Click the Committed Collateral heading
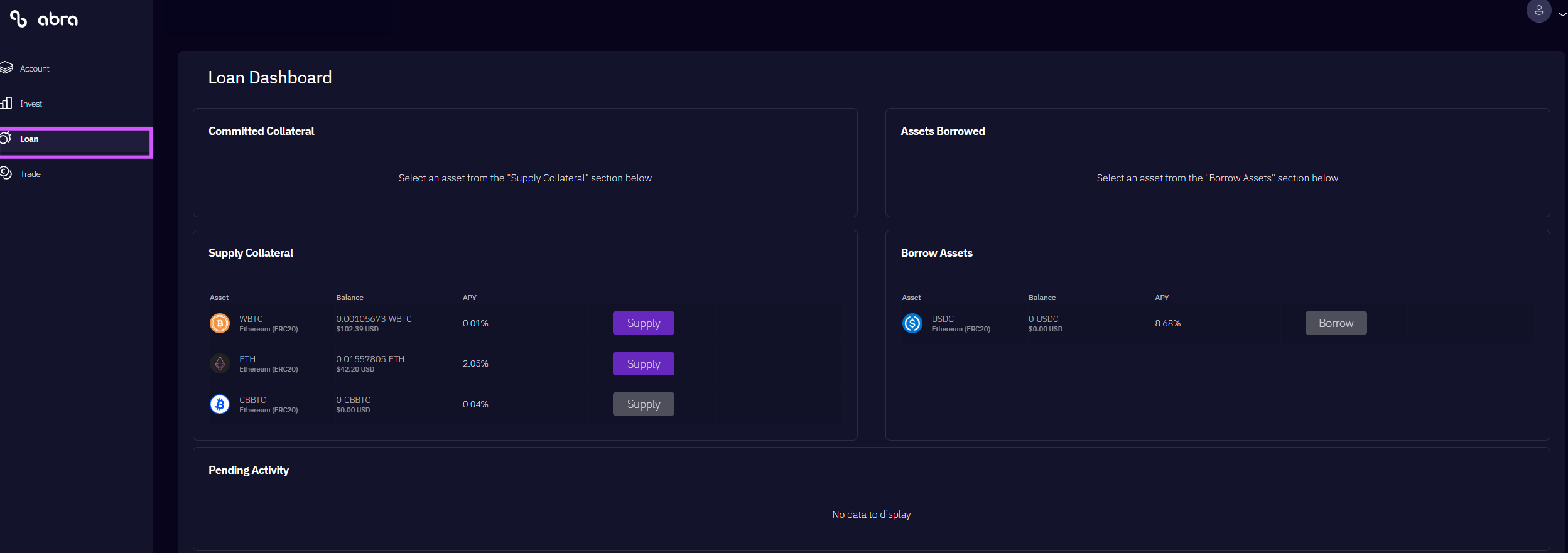1568x553 pixels. pyautogui.click(x=261, y=131)
